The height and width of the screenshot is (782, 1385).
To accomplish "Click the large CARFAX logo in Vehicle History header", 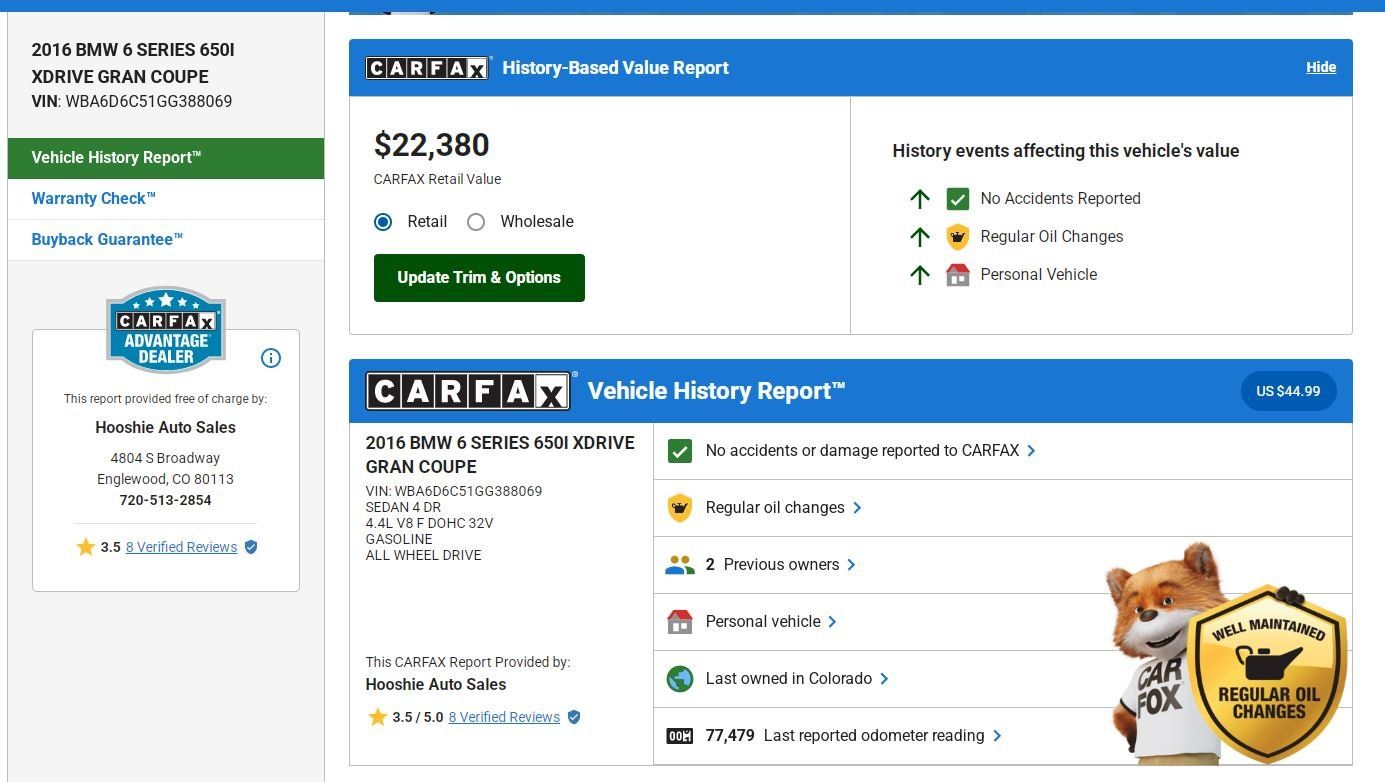I will [469, 391].
